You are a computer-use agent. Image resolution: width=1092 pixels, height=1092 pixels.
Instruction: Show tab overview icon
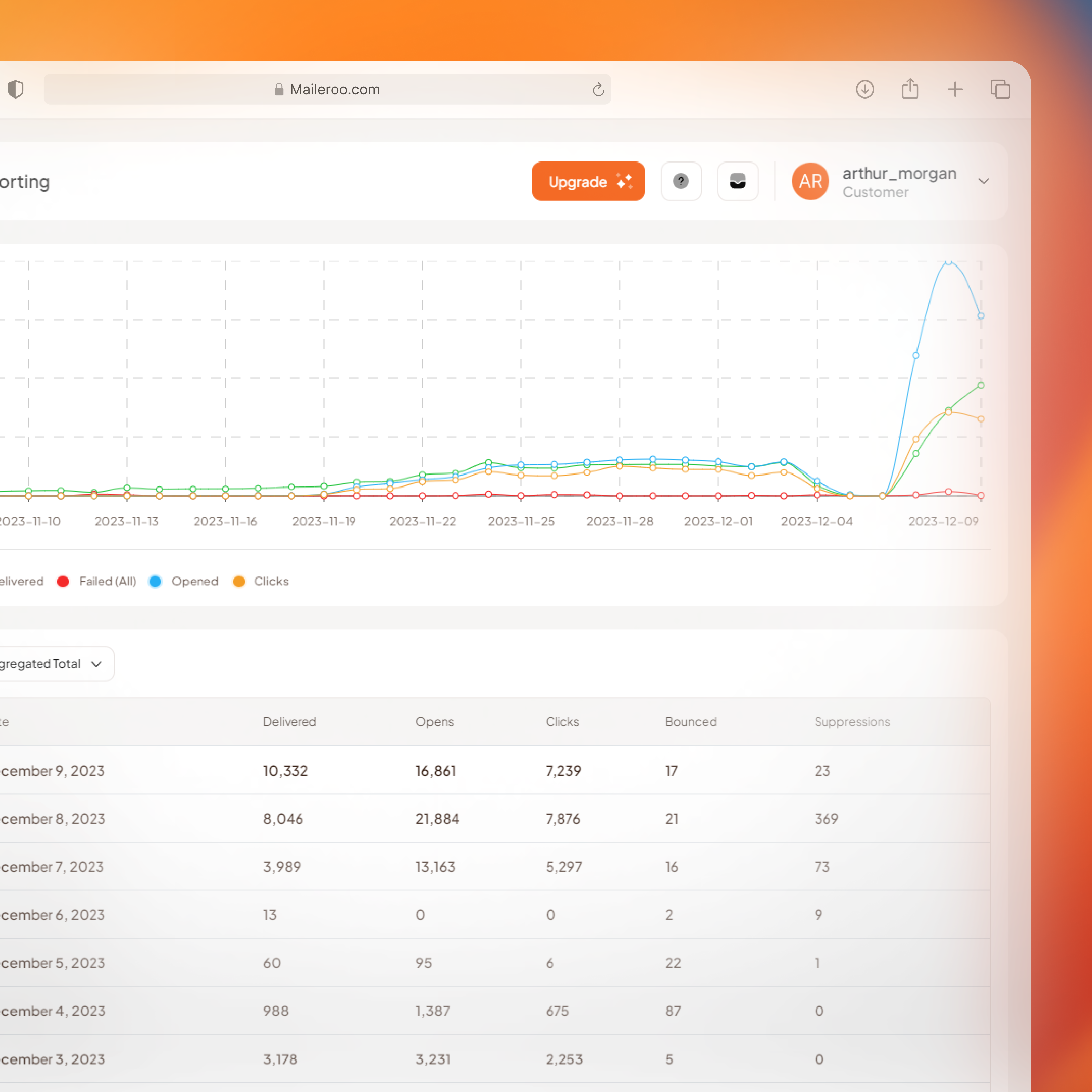pyautogui.click(x=1000, y=89)
